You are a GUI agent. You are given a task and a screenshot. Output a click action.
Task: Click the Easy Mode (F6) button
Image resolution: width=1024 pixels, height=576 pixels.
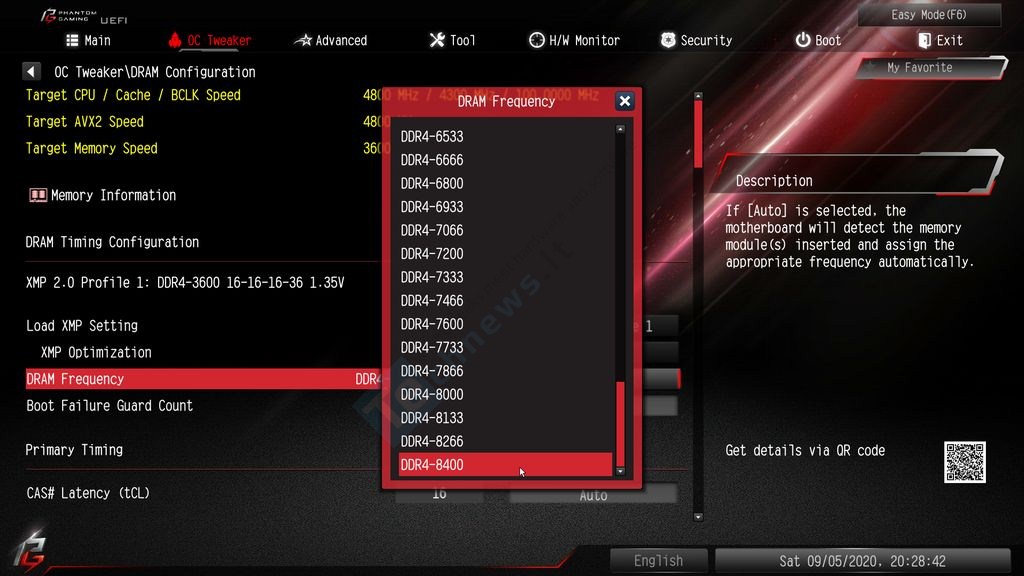929,14
